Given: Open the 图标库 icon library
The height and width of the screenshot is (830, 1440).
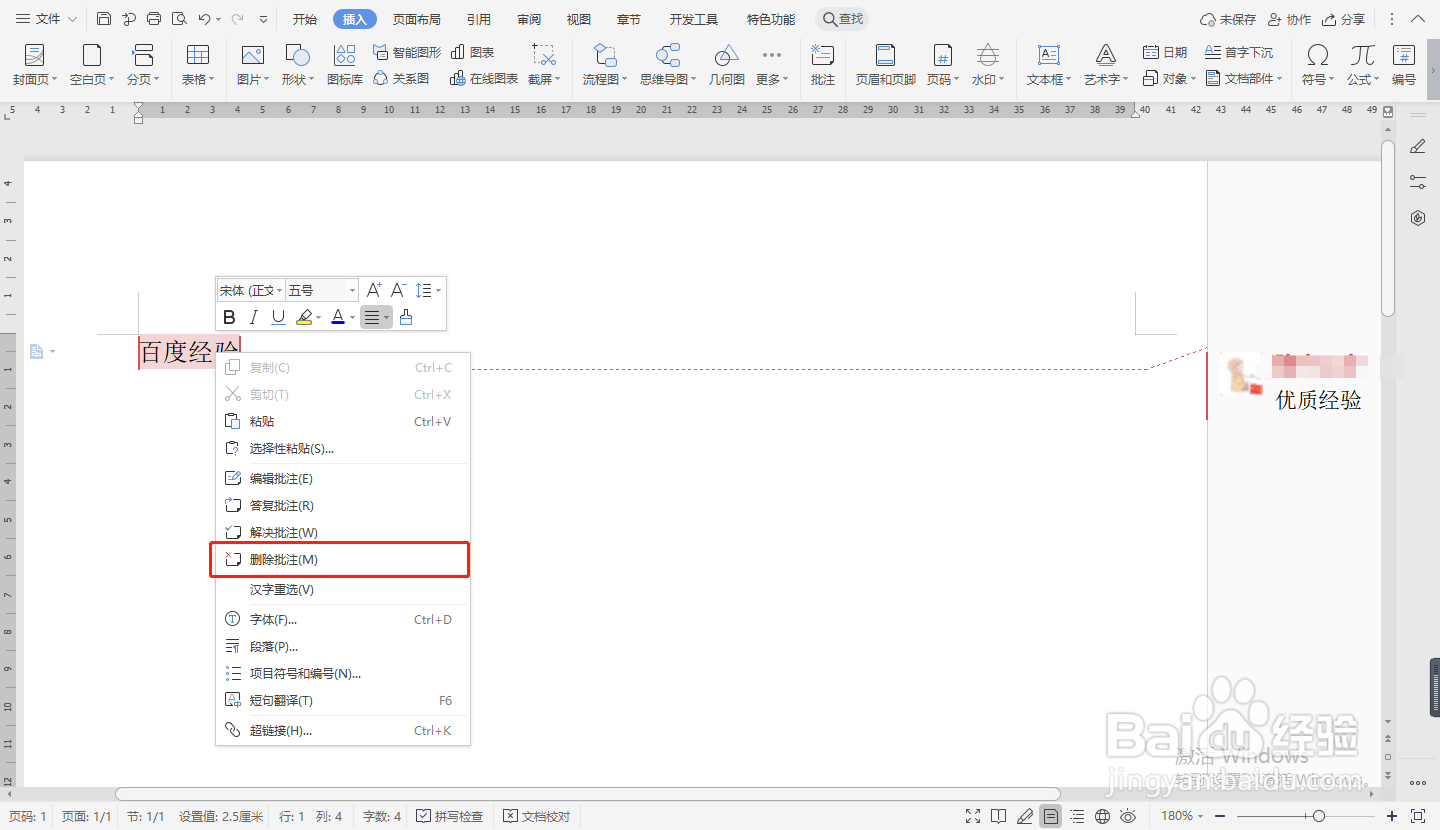Looking at the screenshot, I should (345, 65).
